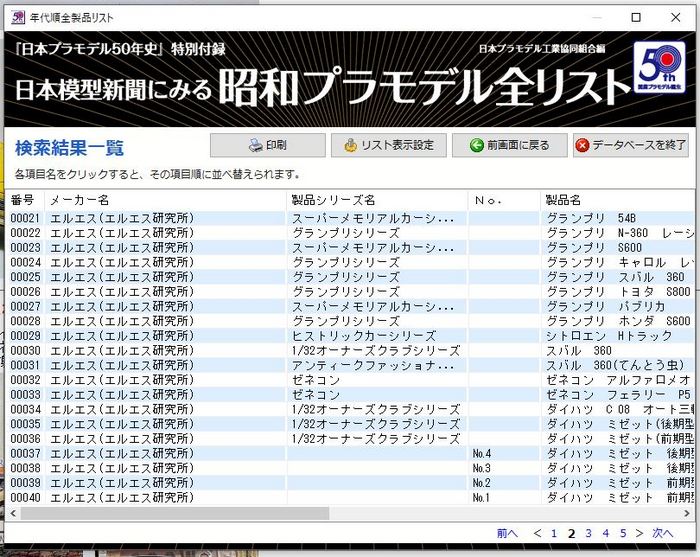The height and width of the screenshot is (557, 700).
Task: Click スーパーメモリアルカーシ... in row 00027
Action: click(373, 307)
